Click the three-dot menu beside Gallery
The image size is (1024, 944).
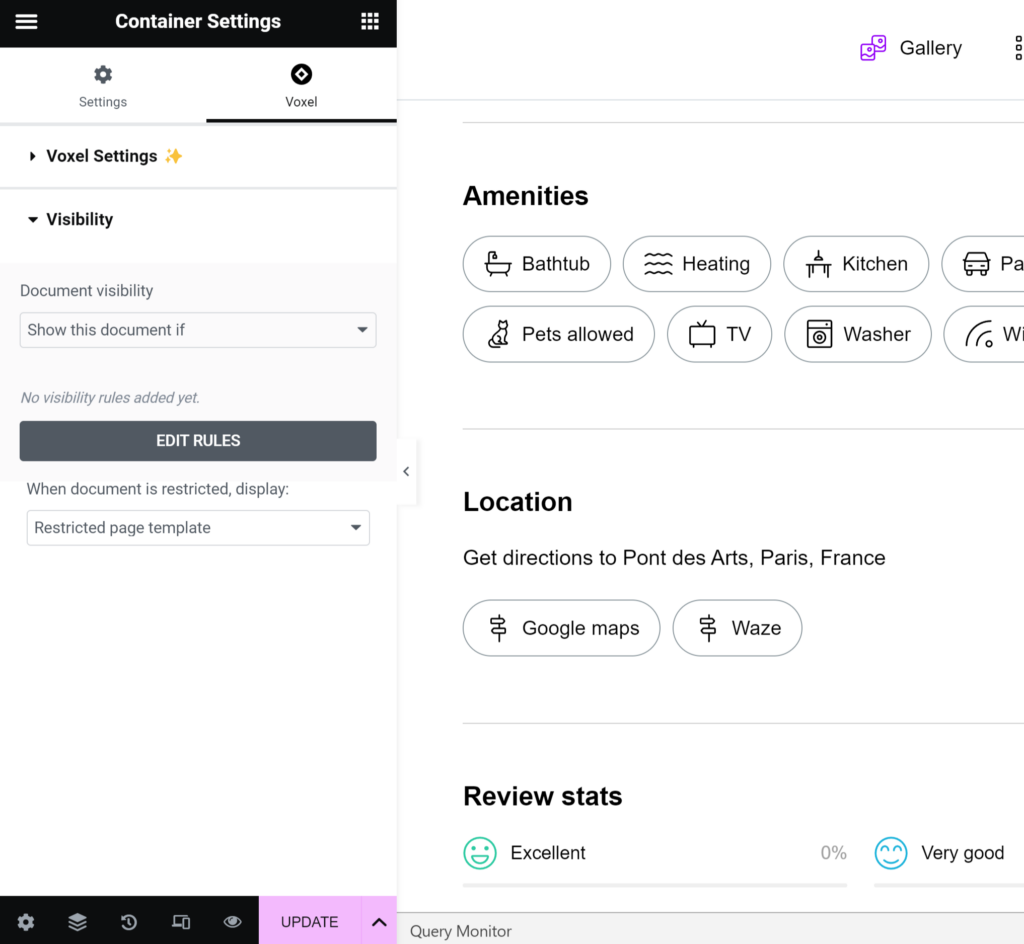[1017, 48]
